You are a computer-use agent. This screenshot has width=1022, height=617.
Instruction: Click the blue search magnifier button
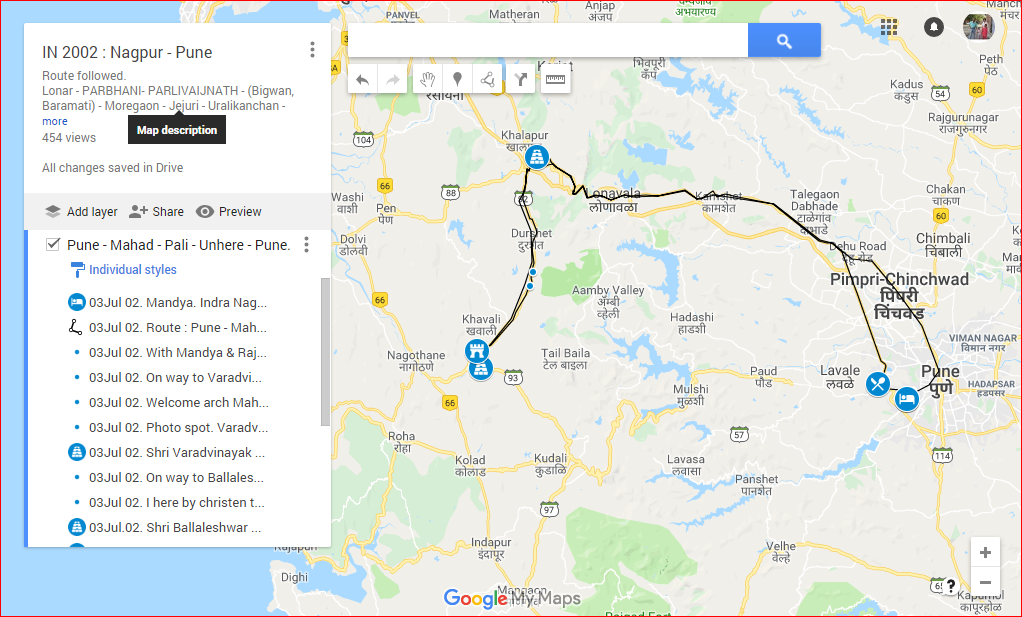pos(784,41)
